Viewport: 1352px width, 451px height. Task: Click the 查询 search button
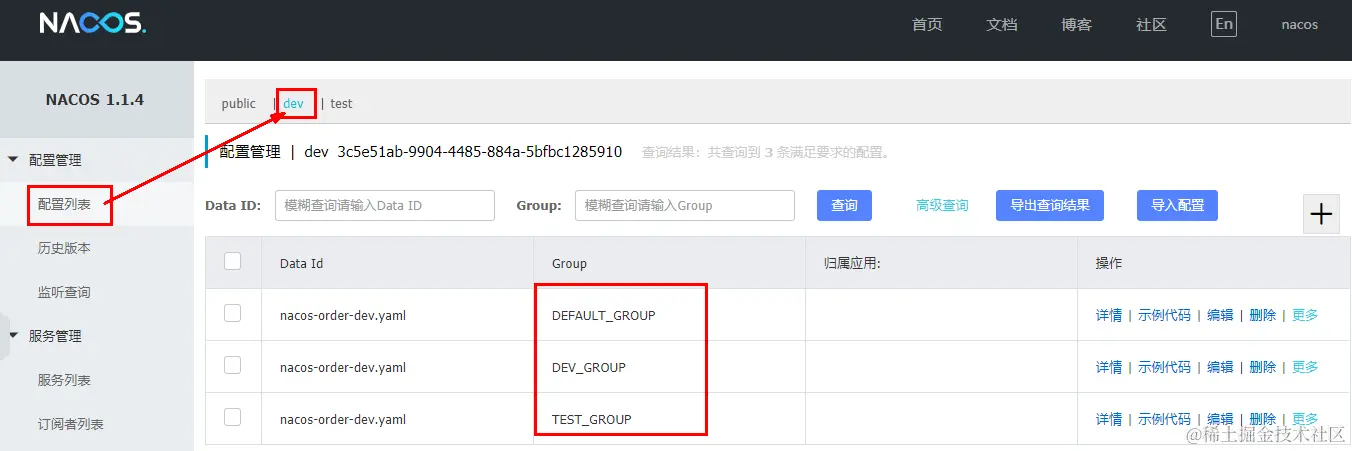[844, 205]
